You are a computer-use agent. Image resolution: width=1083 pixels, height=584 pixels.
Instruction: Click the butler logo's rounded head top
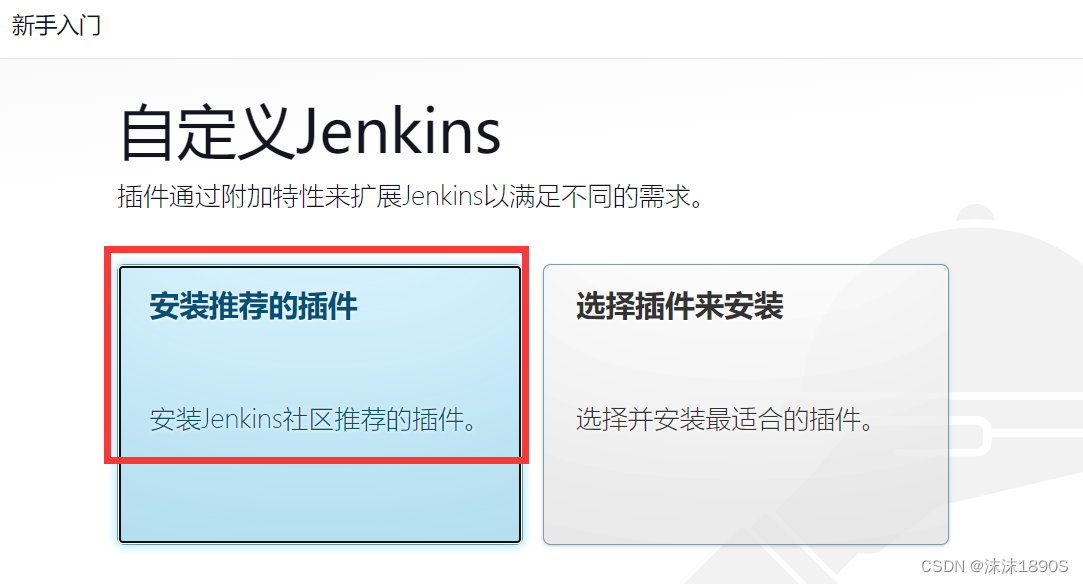(x=976, y=213)
